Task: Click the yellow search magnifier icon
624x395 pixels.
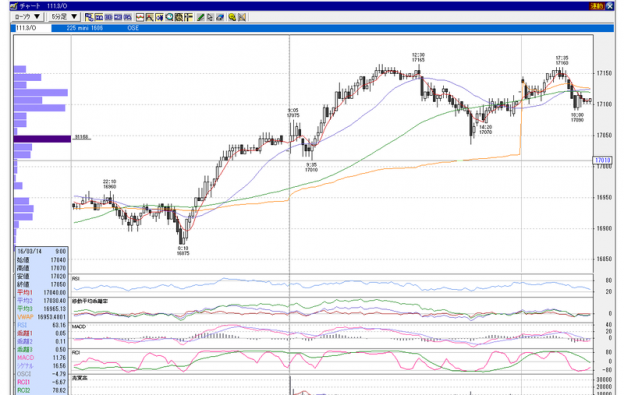Action: pos(232,17)
